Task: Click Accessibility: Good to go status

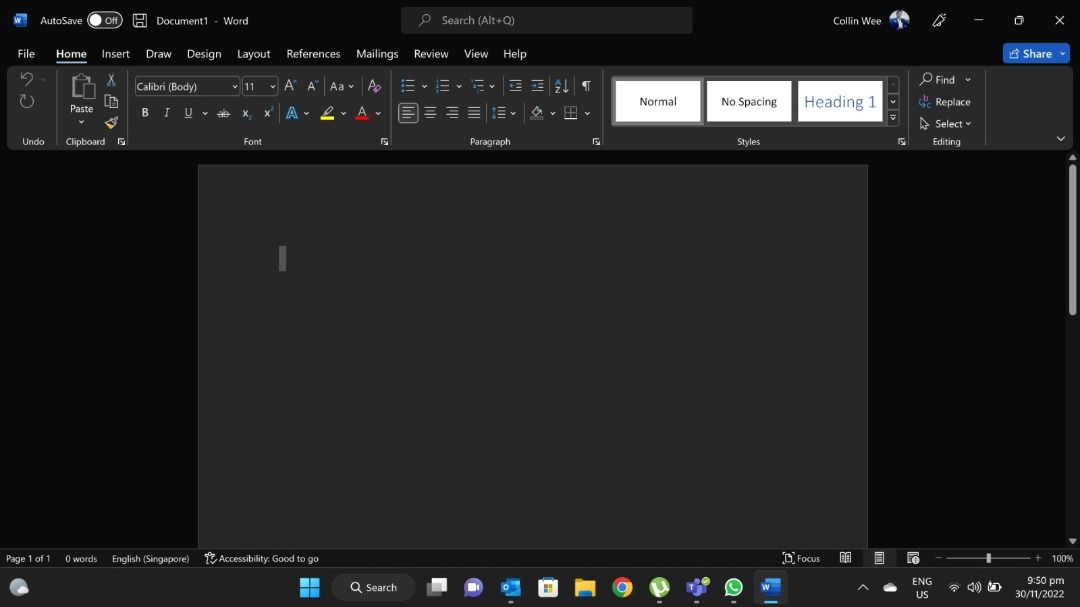Action: coord(262,558)
